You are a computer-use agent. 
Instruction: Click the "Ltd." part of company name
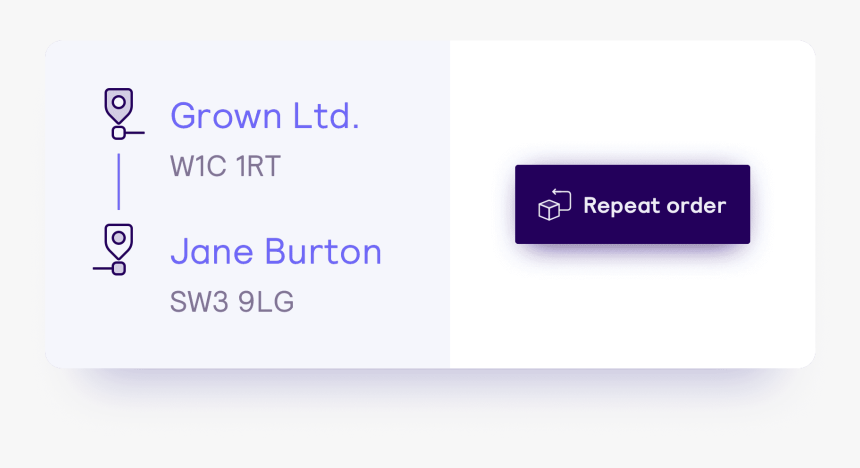tap(326, 116)
